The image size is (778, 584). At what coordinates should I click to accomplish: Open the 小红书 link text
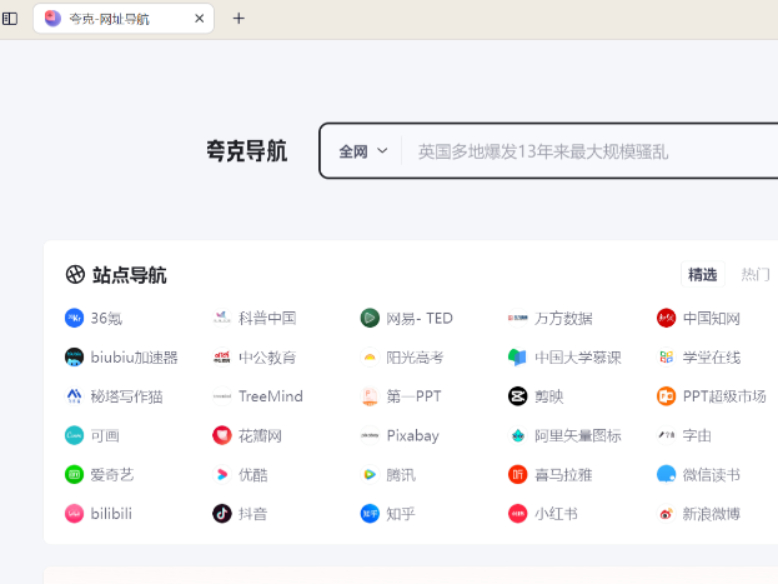[x=556, y=514]
